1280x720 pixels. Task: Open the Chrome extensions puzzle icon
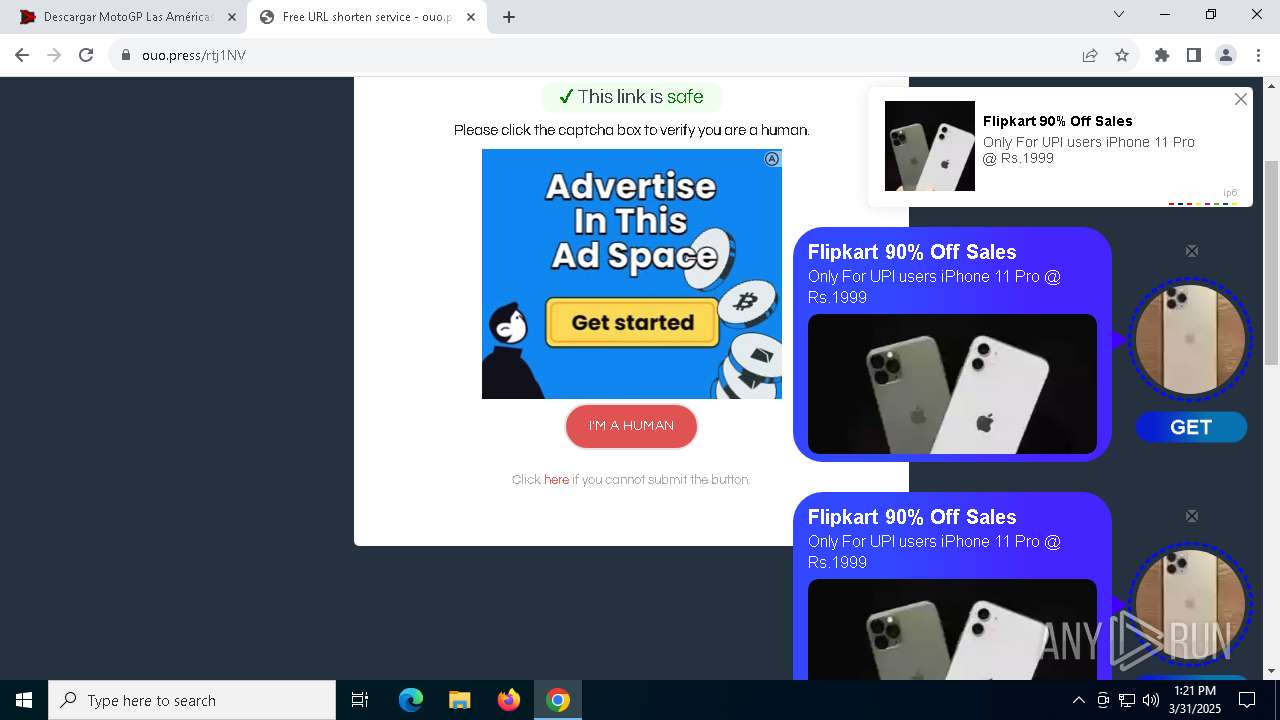point(1162,55)
